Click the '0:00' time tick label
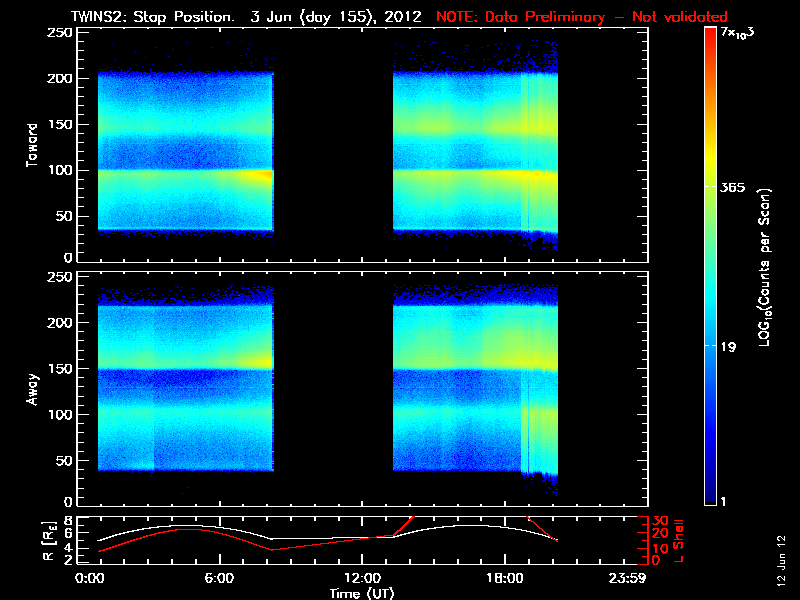The width and height of the screenshot is (800, 600). click(89, 579)
